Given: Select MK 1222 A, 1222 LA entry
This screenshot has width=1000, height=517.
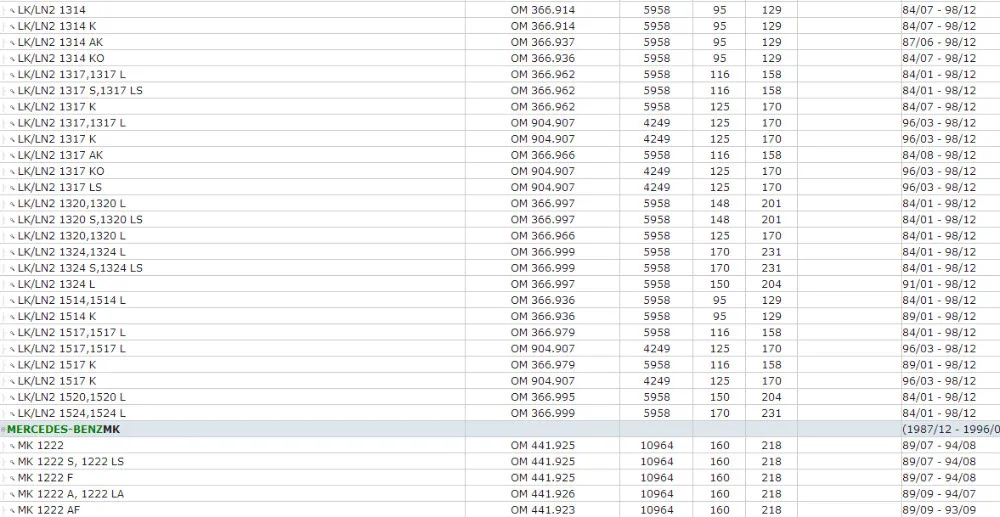Looking at the screenshot, I should tap(71, 494).
